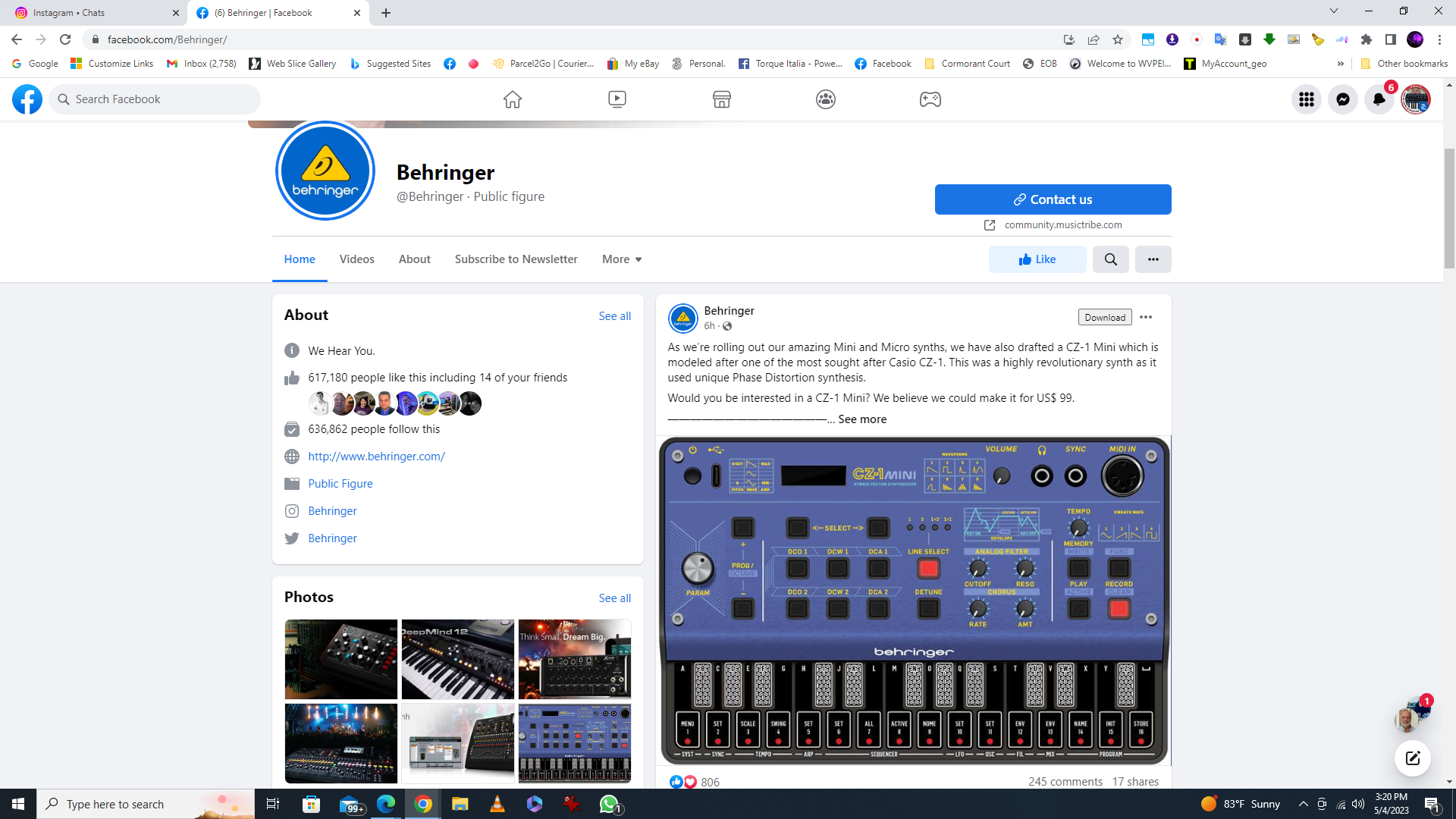This screenshot has height=819, width=1456.
Task: Open the Watch video icon
Action: (x=617, y=99)
